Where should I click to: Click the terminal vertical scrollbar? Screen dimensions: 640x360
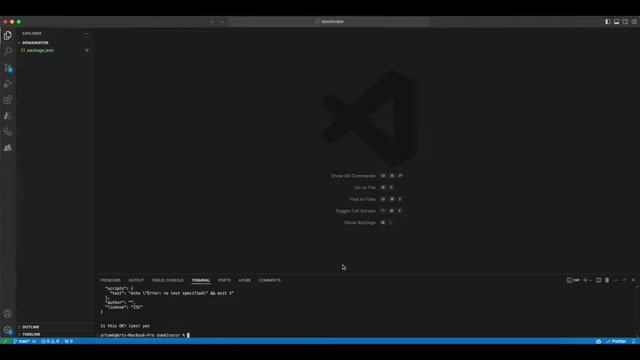(638, 311)
